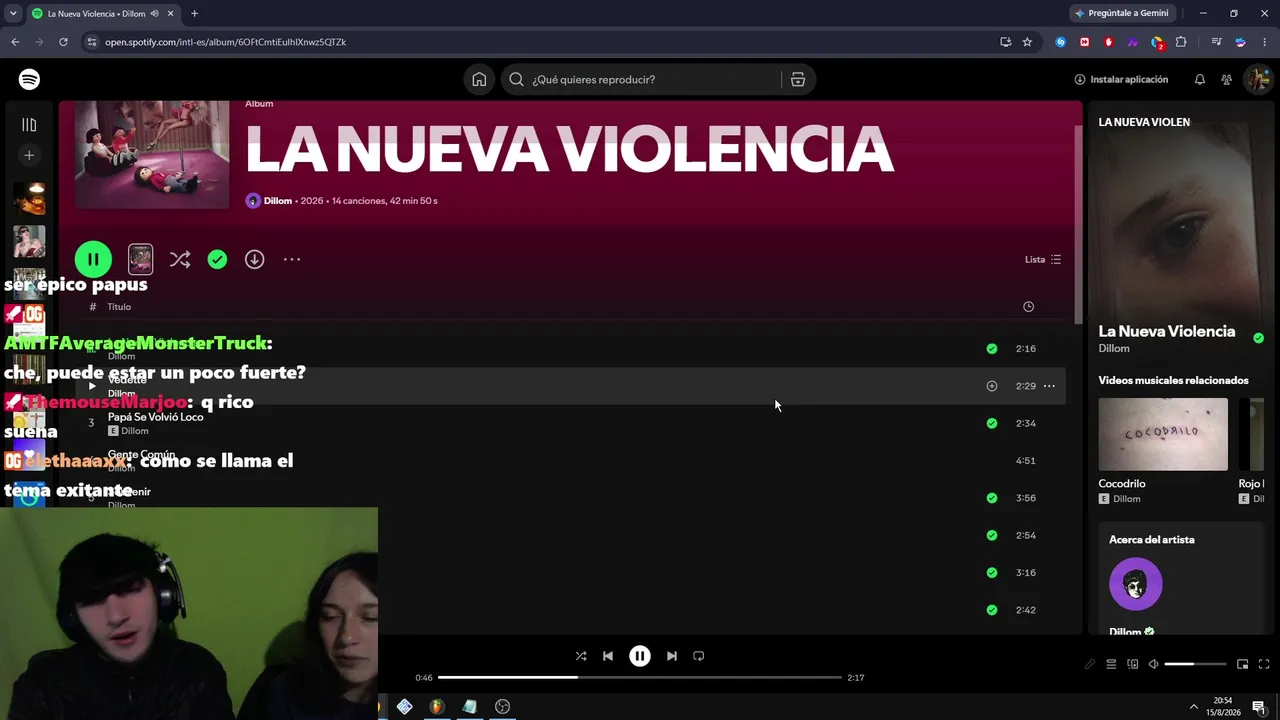Open the Explorar browse icon in search bar
This screenshot has height=720, width=1280.
click(x=798, y=79)
